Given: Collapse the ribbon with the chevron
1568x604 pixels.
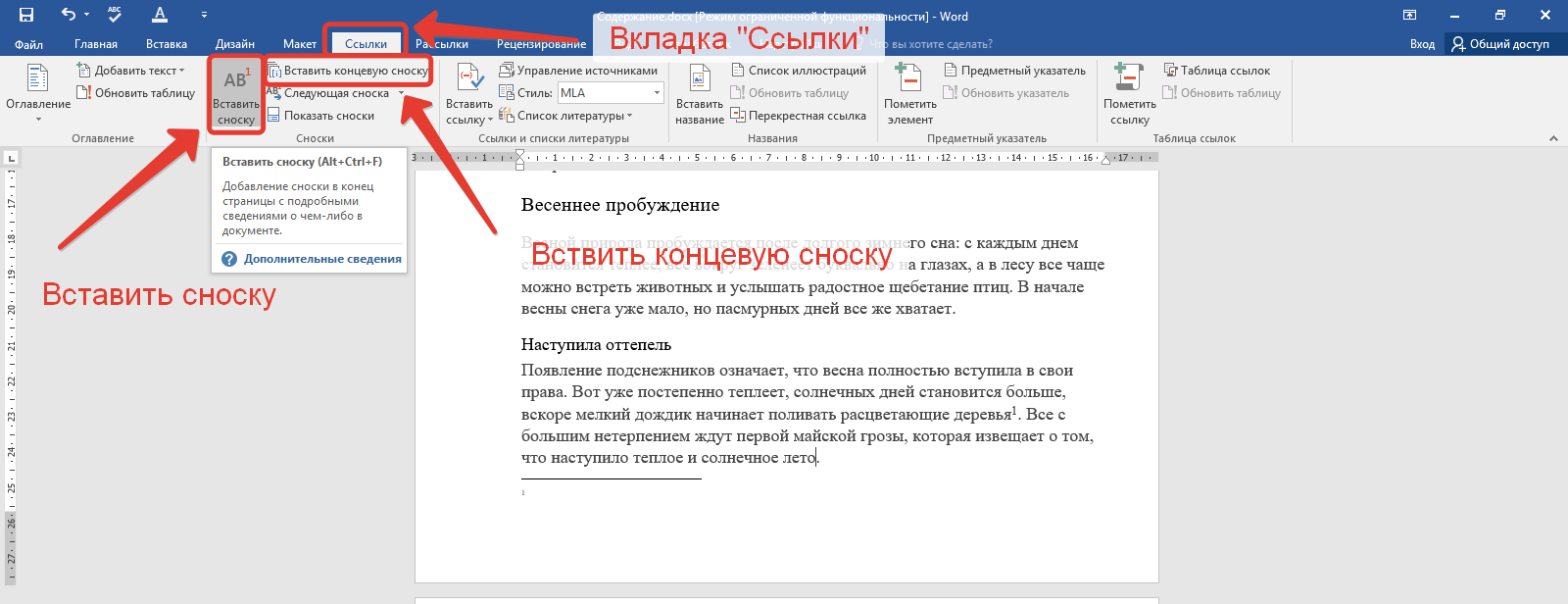Looking at the screenshot, I should click(x=1553, y=138).
